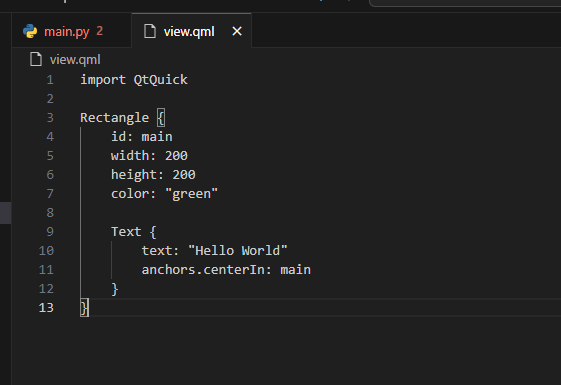
Task: Click the Text element declaration
Action: [134, 232]
